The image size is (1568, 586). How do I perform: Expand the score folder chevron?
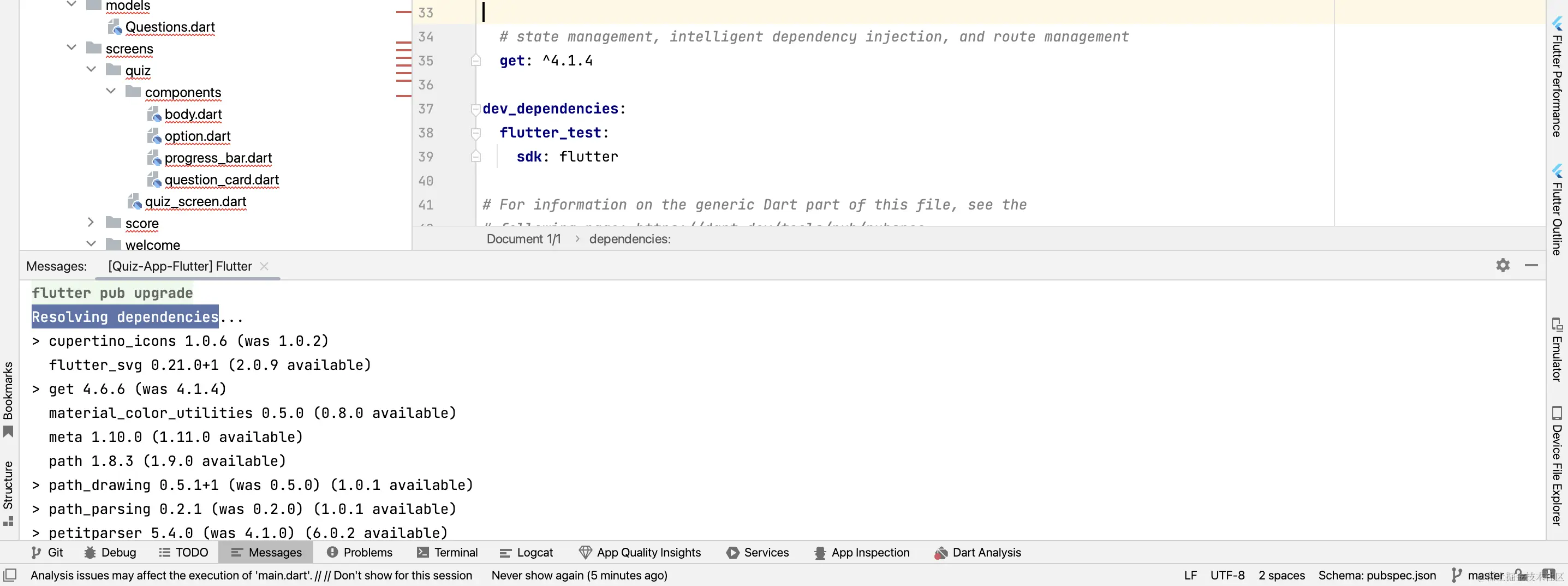(x=91, y=223)
